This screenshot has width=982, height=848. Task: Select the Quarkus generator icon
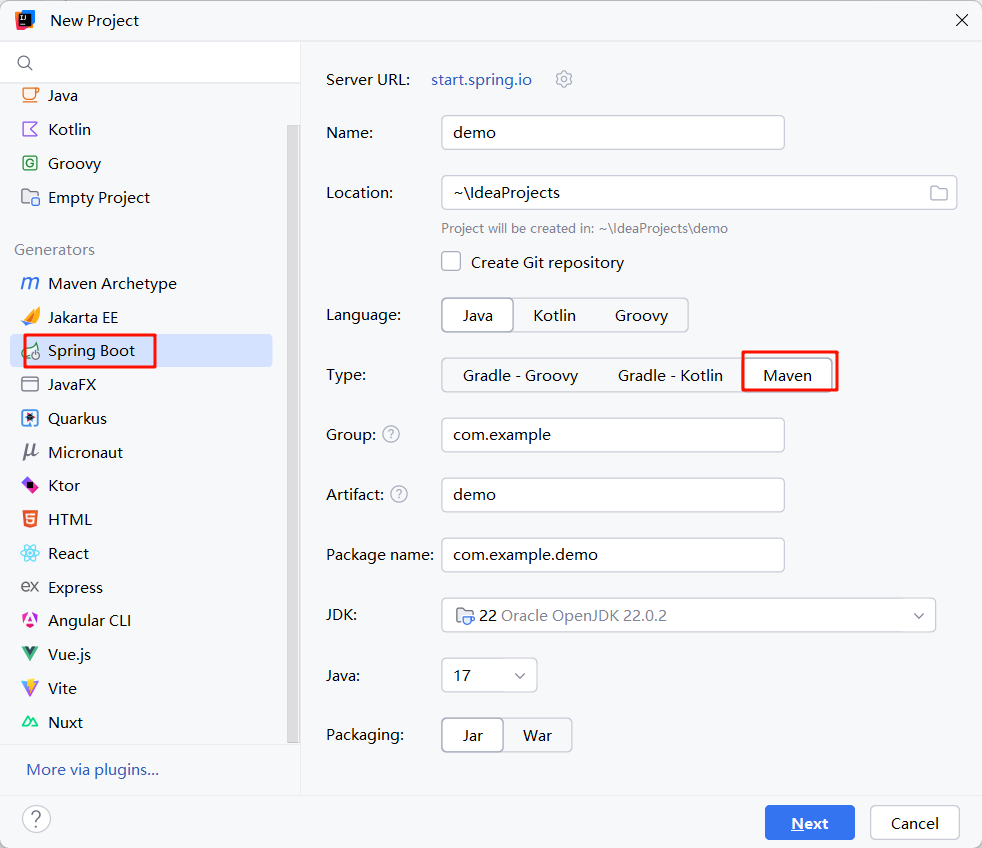[30, 418]
